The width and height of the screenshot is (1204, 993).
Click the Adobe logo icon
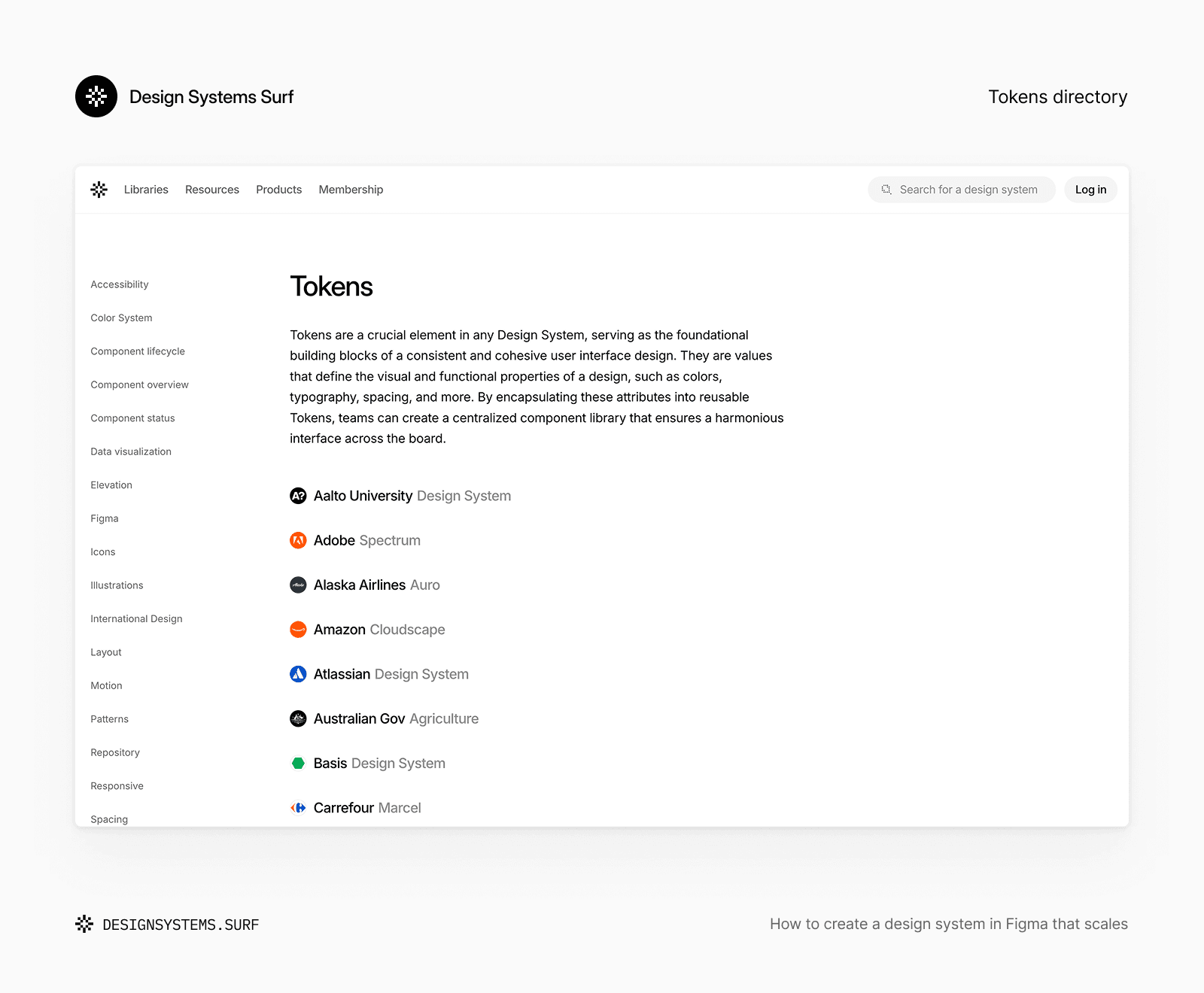tap(298, 540)
